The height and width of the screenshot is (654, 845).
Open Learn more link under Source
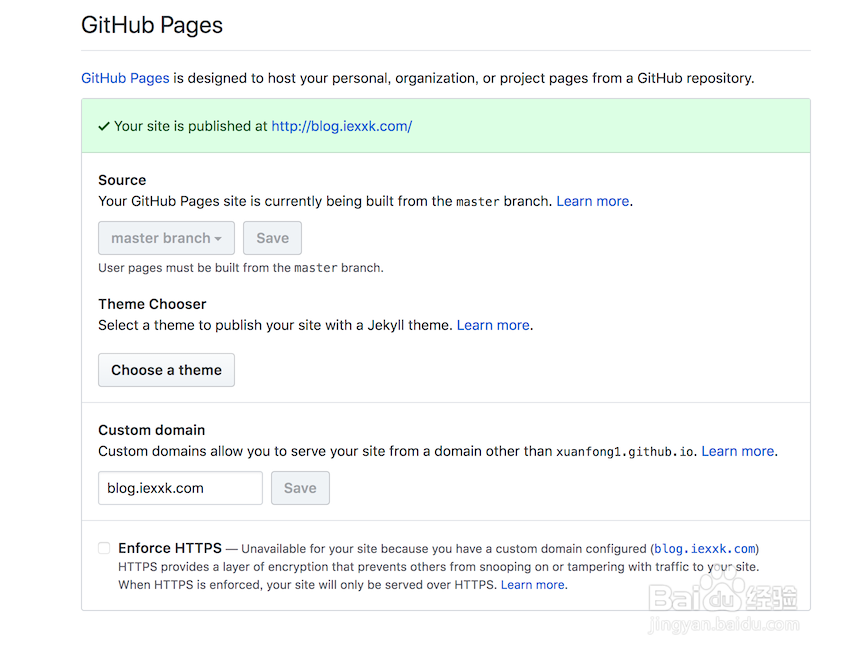pos(592,201)
